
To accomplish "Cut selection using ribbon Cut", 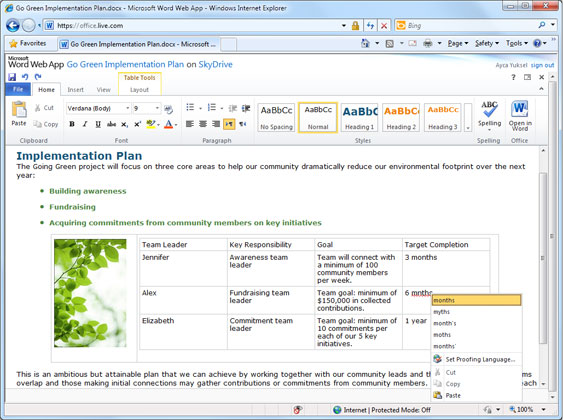I will click(44, 108).
